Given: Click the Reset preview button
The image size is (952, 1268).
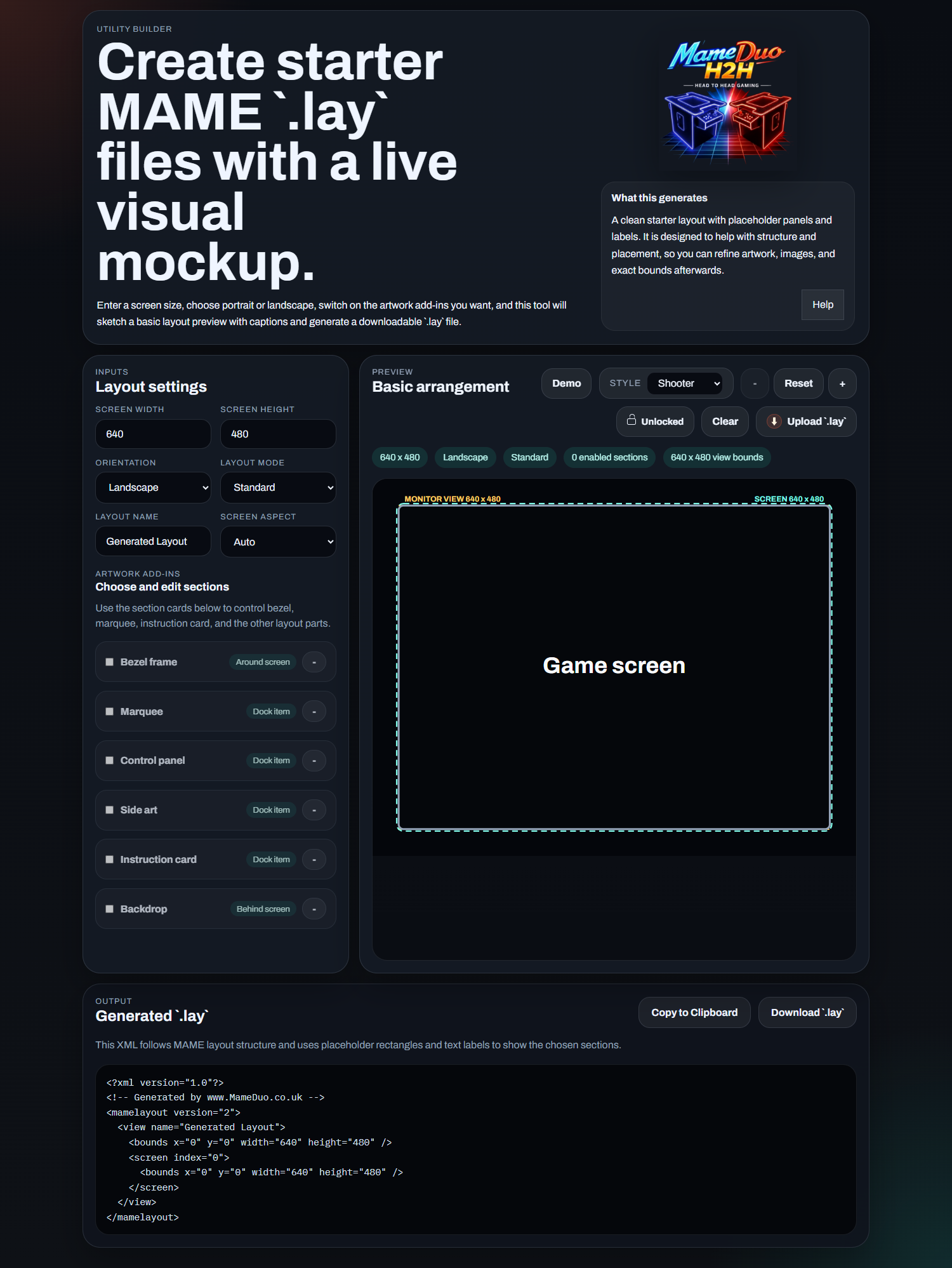Looking at the screenshot, I should (x=798, y=384).
